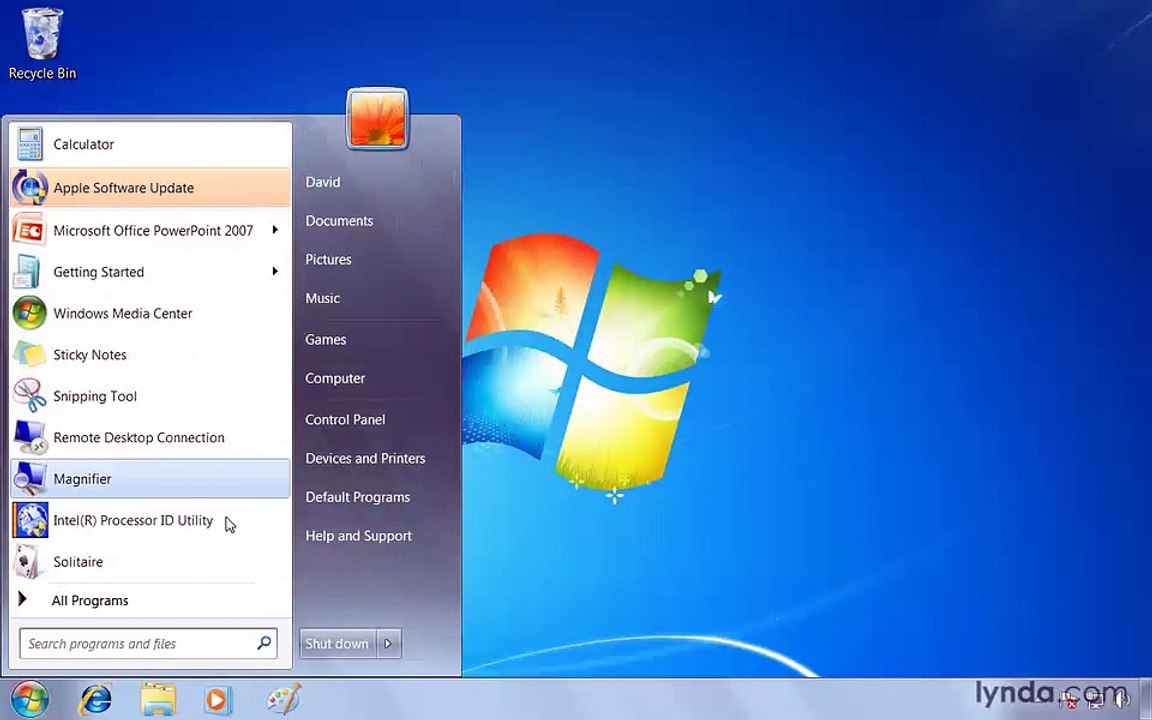
Task: Click the user account picture thumbnail
Action: (378, 119)
